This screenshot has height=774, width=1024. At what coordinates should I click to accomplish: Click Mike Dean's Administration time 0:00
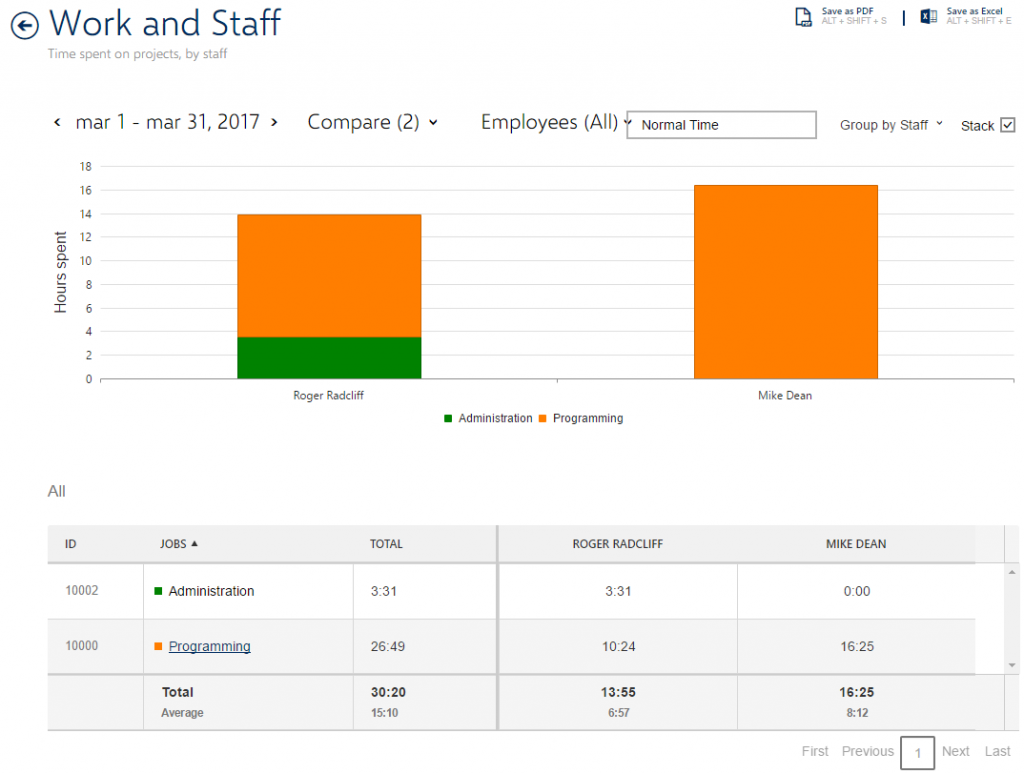pyautogui.click(x=857, y=591)
